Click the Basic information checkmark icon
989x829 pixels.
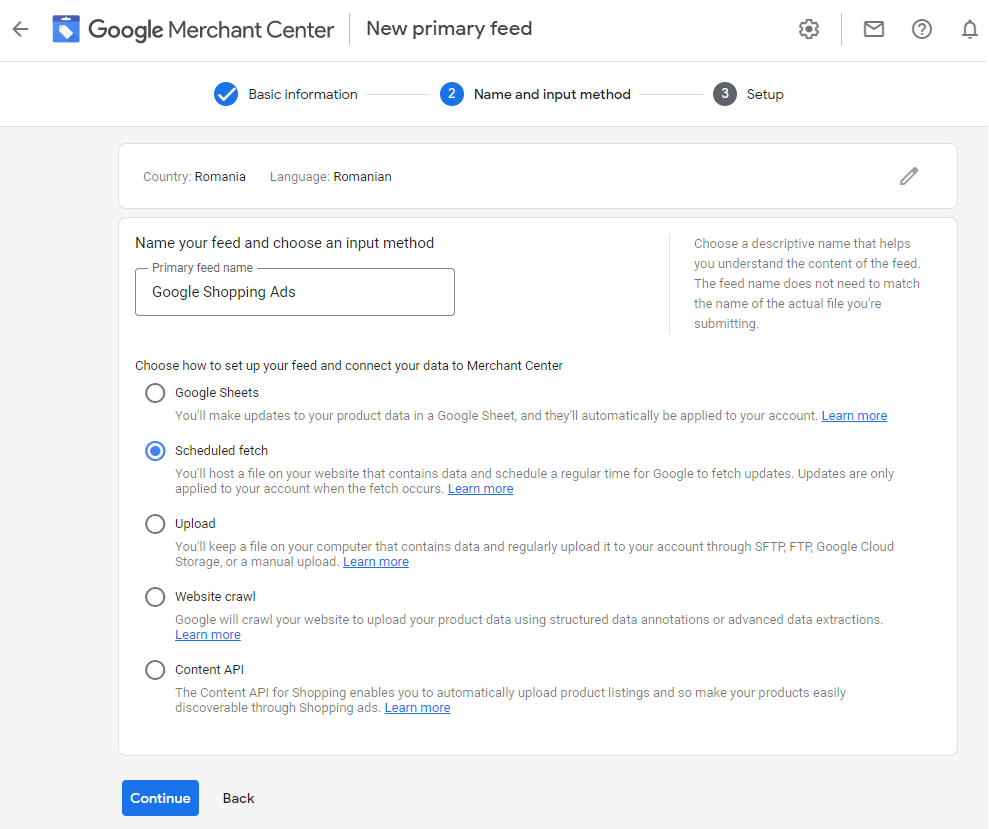226,94
